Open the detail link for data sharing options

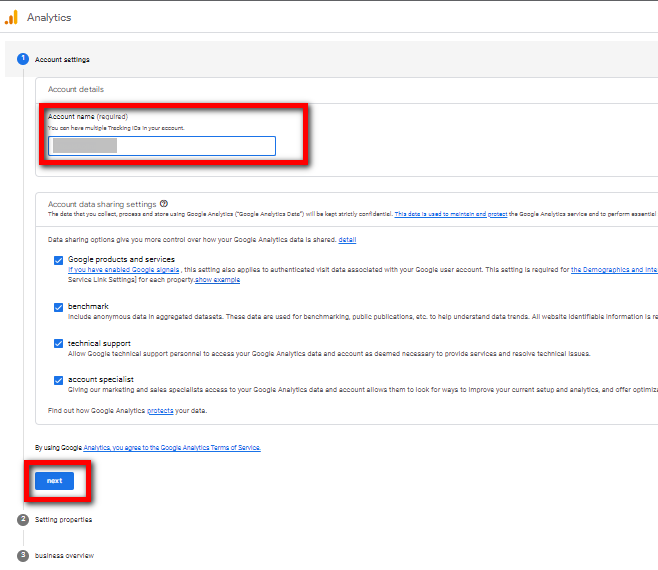pyautogui.click(x=347, y=240)
